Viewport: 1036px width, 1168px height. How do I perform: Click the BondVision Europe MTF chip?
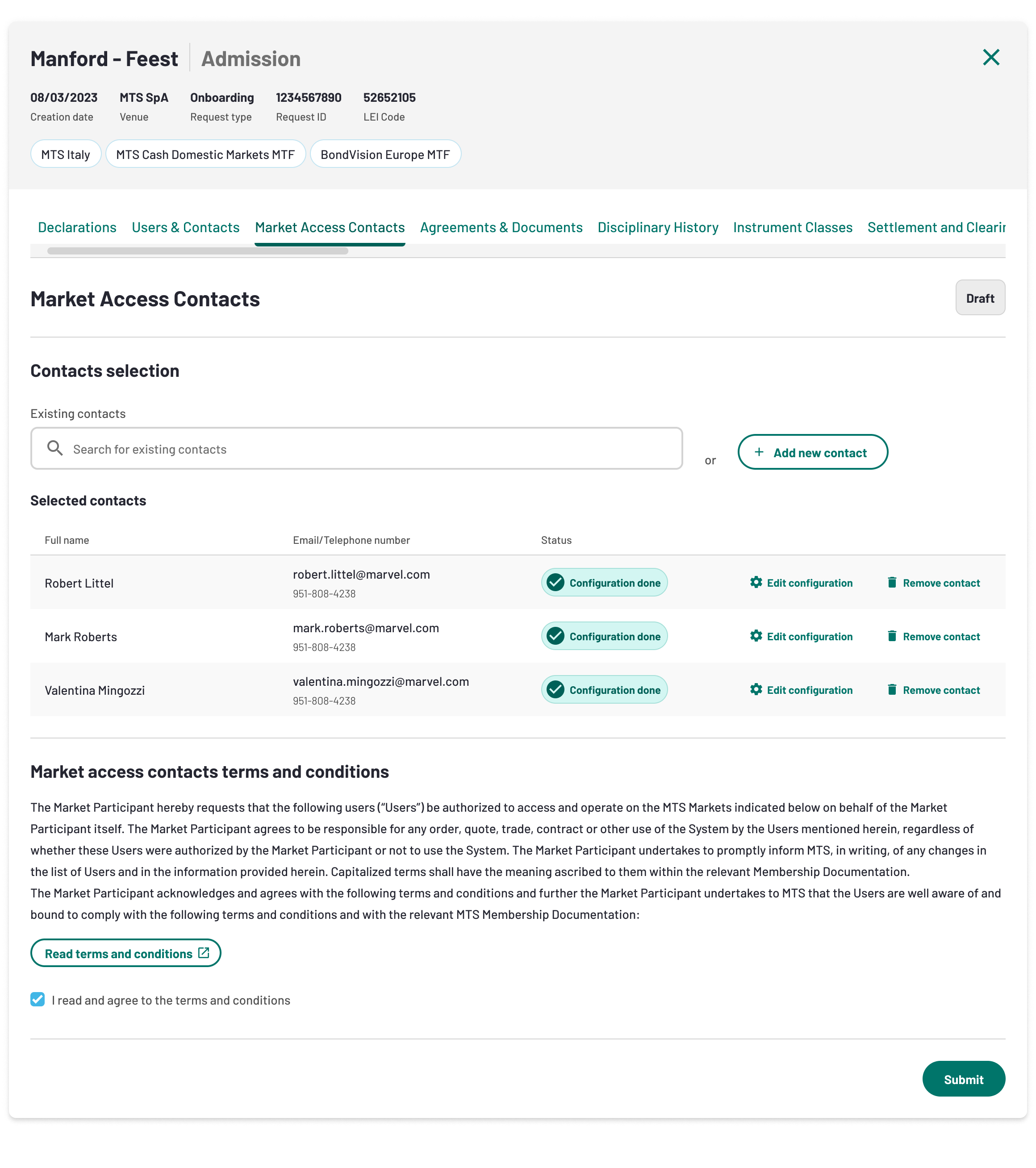(385, 154)
